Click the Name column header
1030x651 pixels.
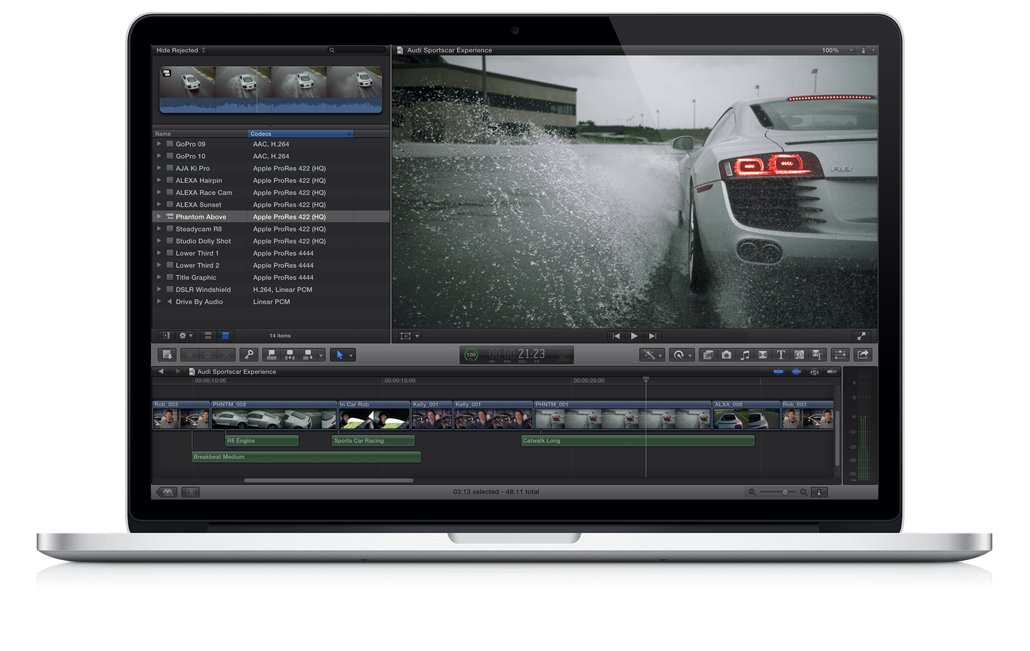click(198, 133)
